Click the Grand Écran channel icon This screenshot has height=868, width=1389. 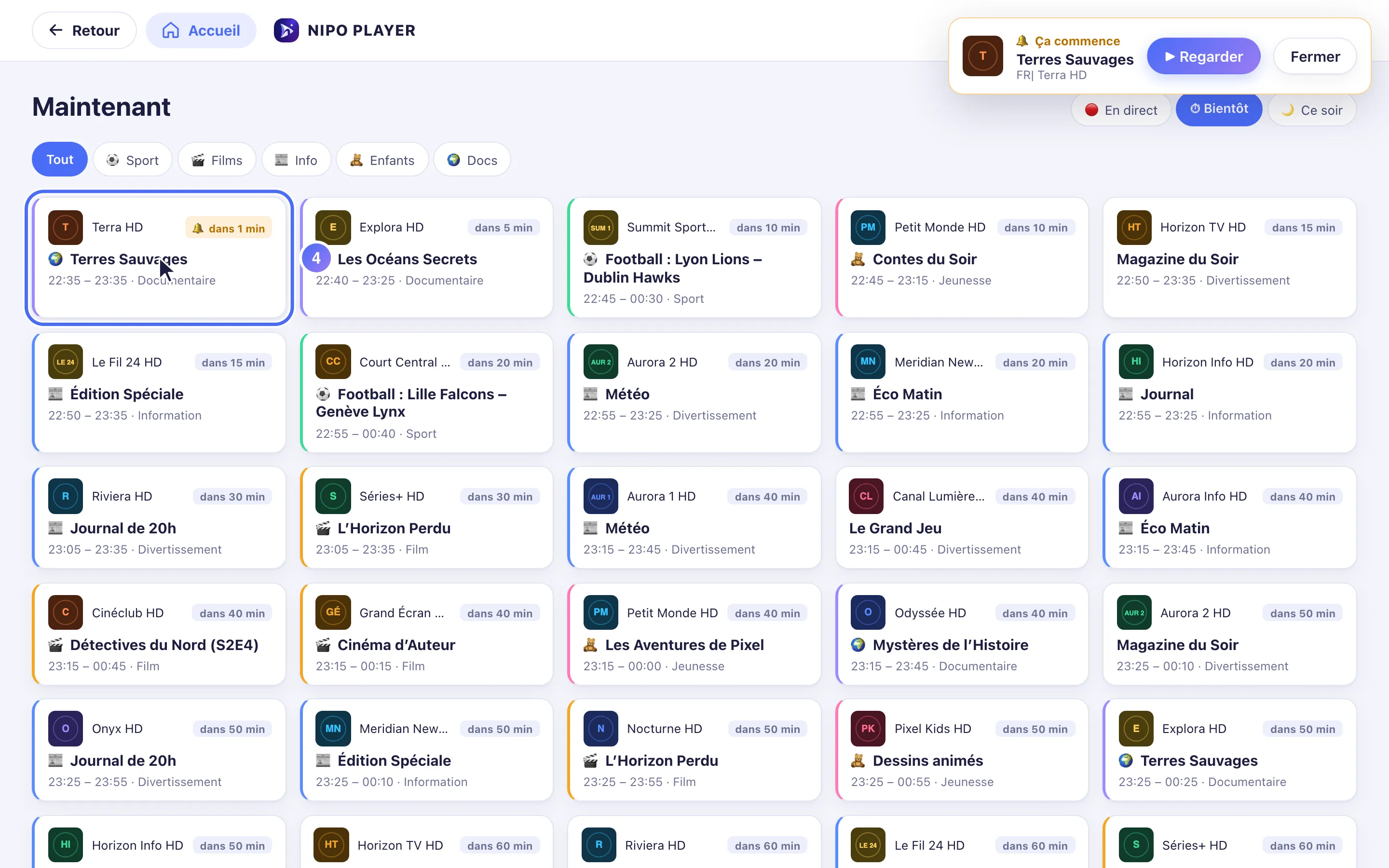point(333,612)
